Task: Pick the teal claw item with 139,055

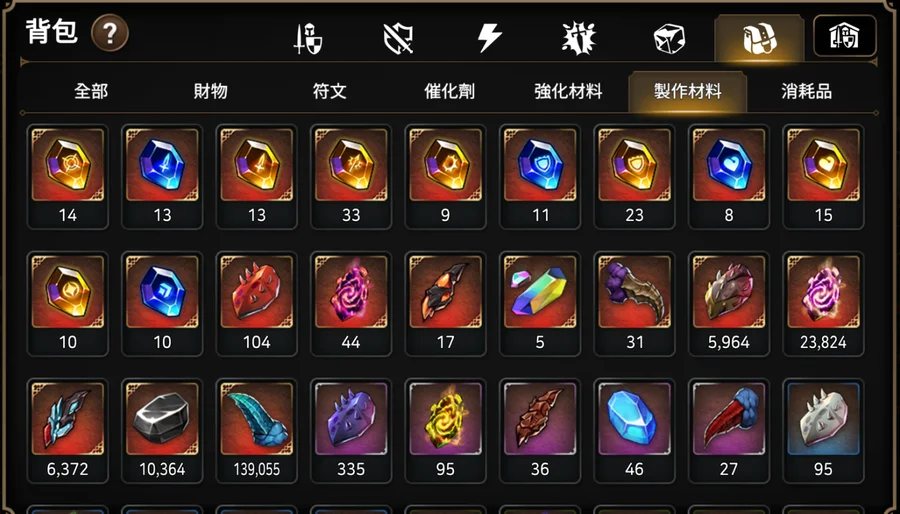Action: tap(257, 431)
